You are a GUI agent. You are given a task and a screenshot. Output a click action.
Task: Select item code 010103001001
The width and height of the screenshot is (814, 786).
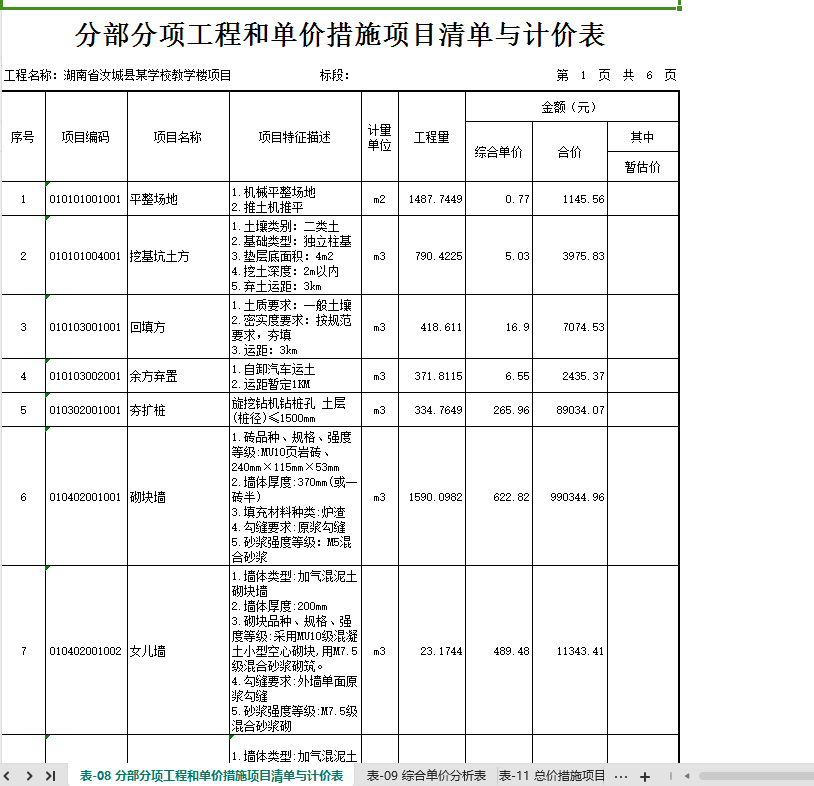coord(85,327)
